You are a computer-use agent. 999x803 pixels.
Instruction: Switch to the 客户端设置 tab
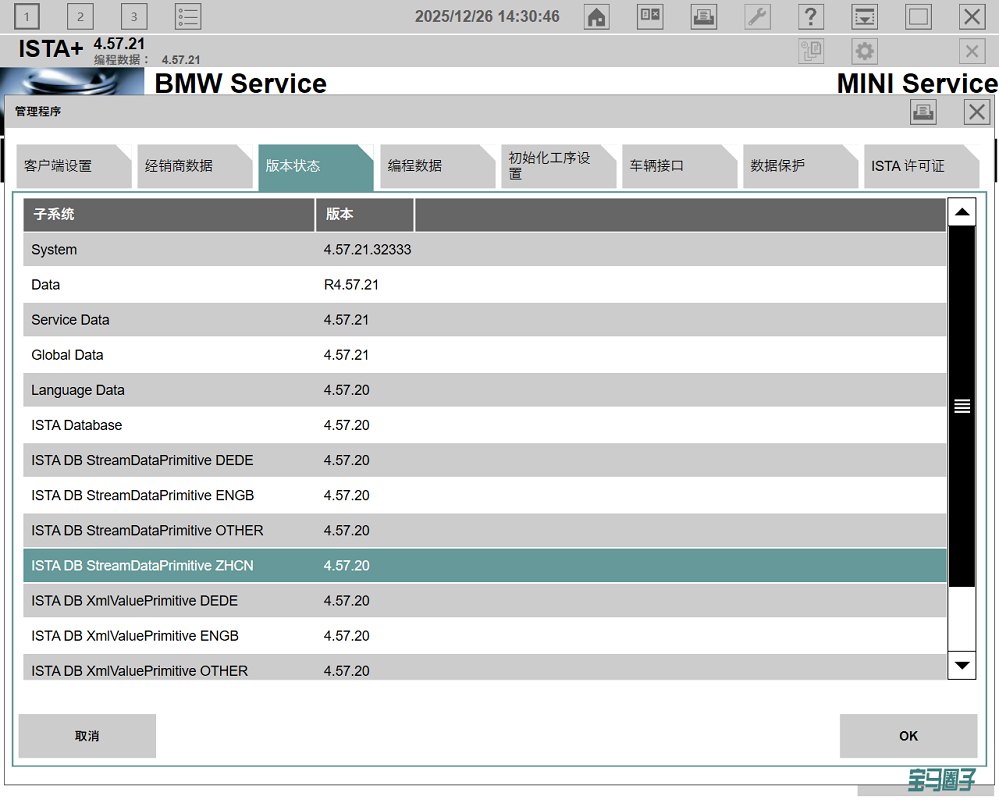click(72, 166)
